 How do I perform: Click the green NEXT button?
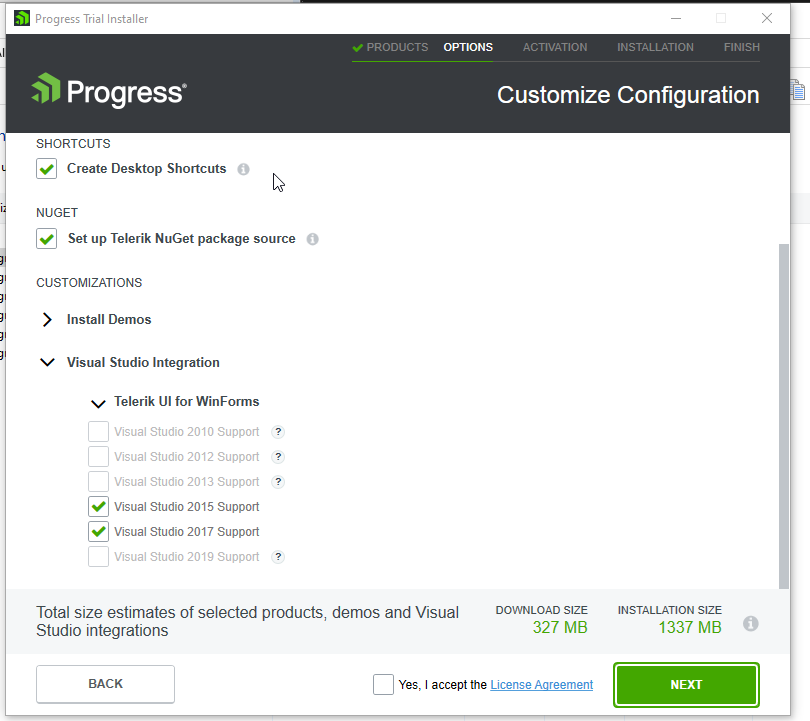pyautogui.click(x=686, y=685)
